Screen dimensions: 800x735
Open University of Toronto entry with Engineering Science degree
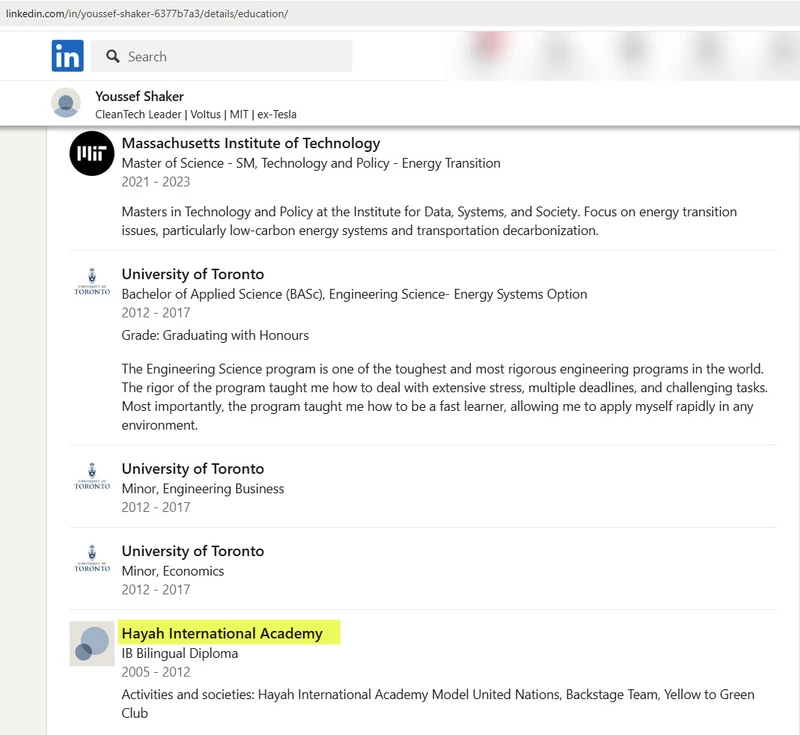(x=193, y=274)
